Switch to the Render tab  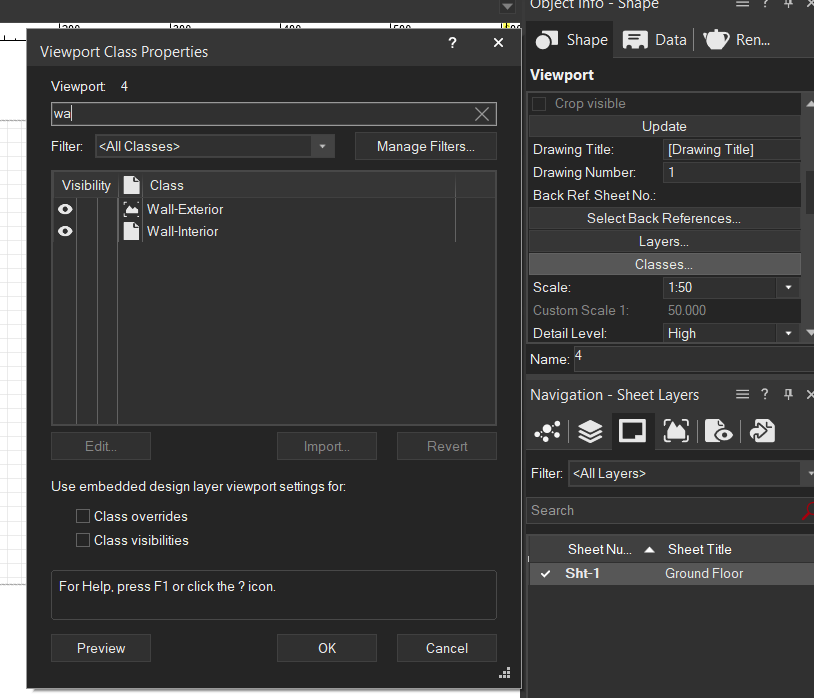737,40
